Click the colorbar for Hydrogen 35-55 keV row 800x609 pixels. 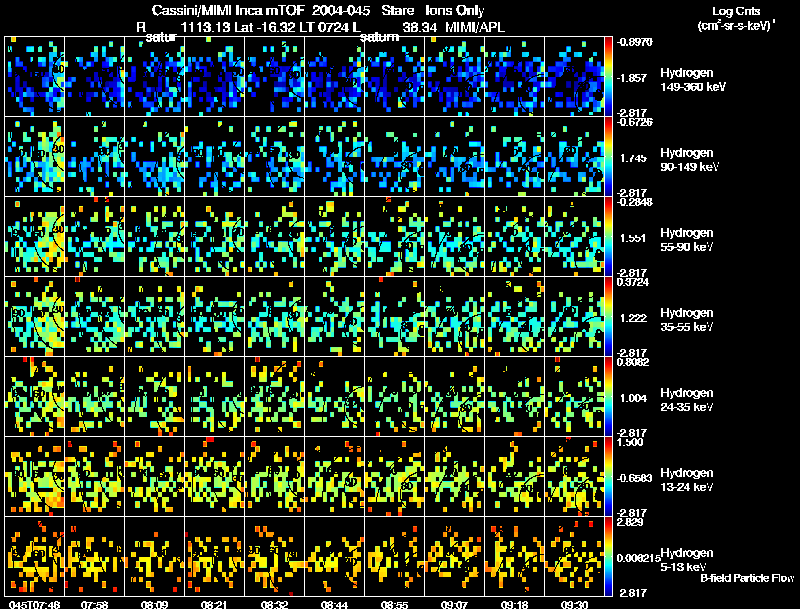[x=608, y=317]
